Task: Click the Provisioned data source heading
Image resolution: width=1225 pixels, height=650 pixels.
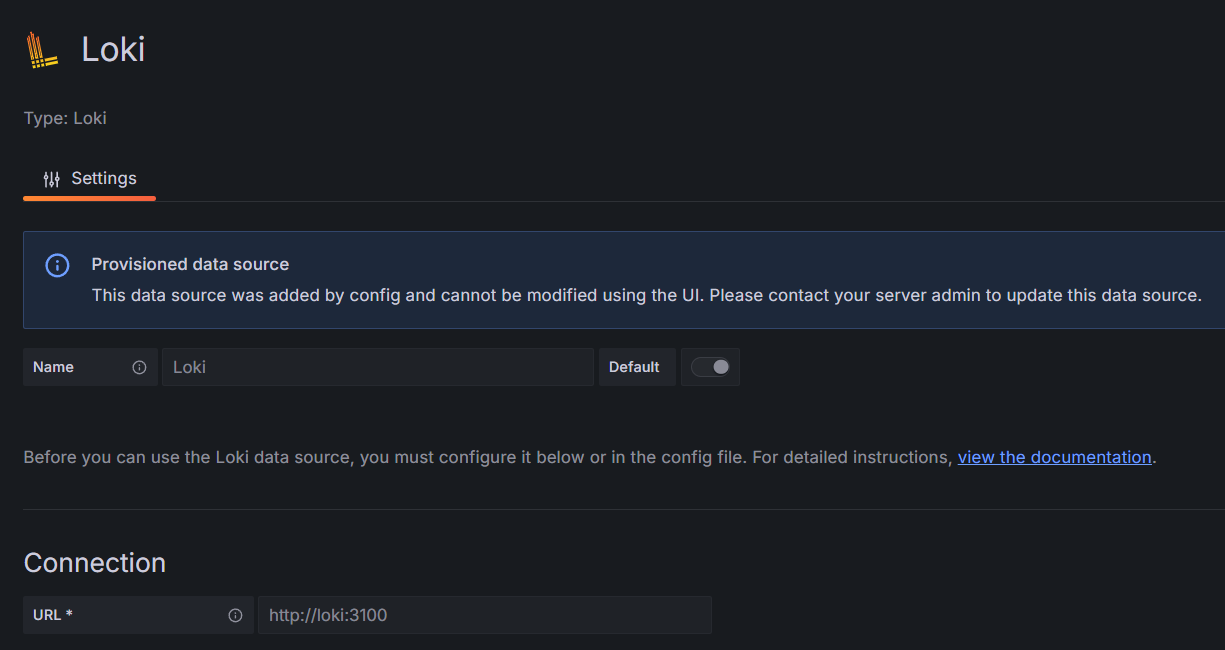Action: 190,264
